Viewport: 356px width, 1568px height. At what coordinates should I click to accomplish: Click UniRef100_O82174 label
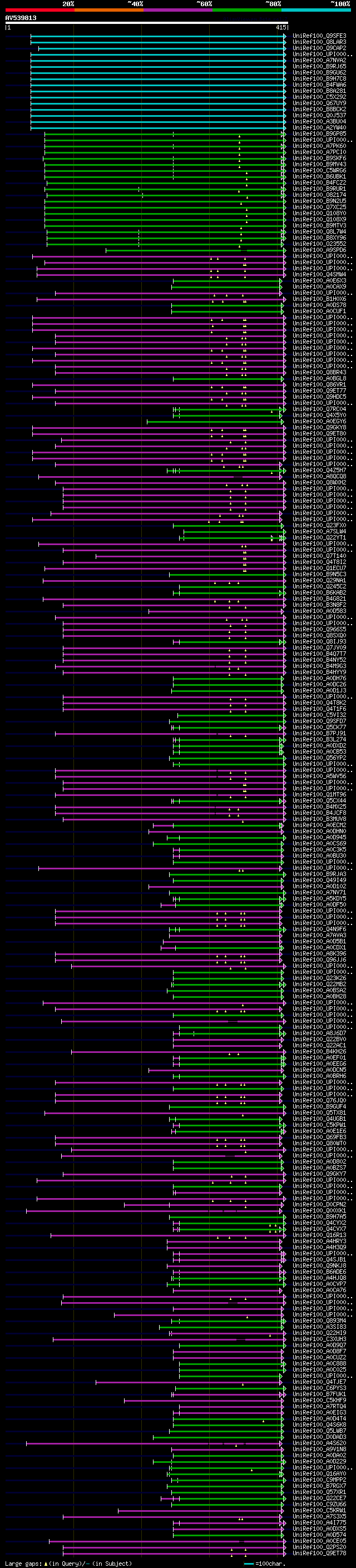pos(319,195)
